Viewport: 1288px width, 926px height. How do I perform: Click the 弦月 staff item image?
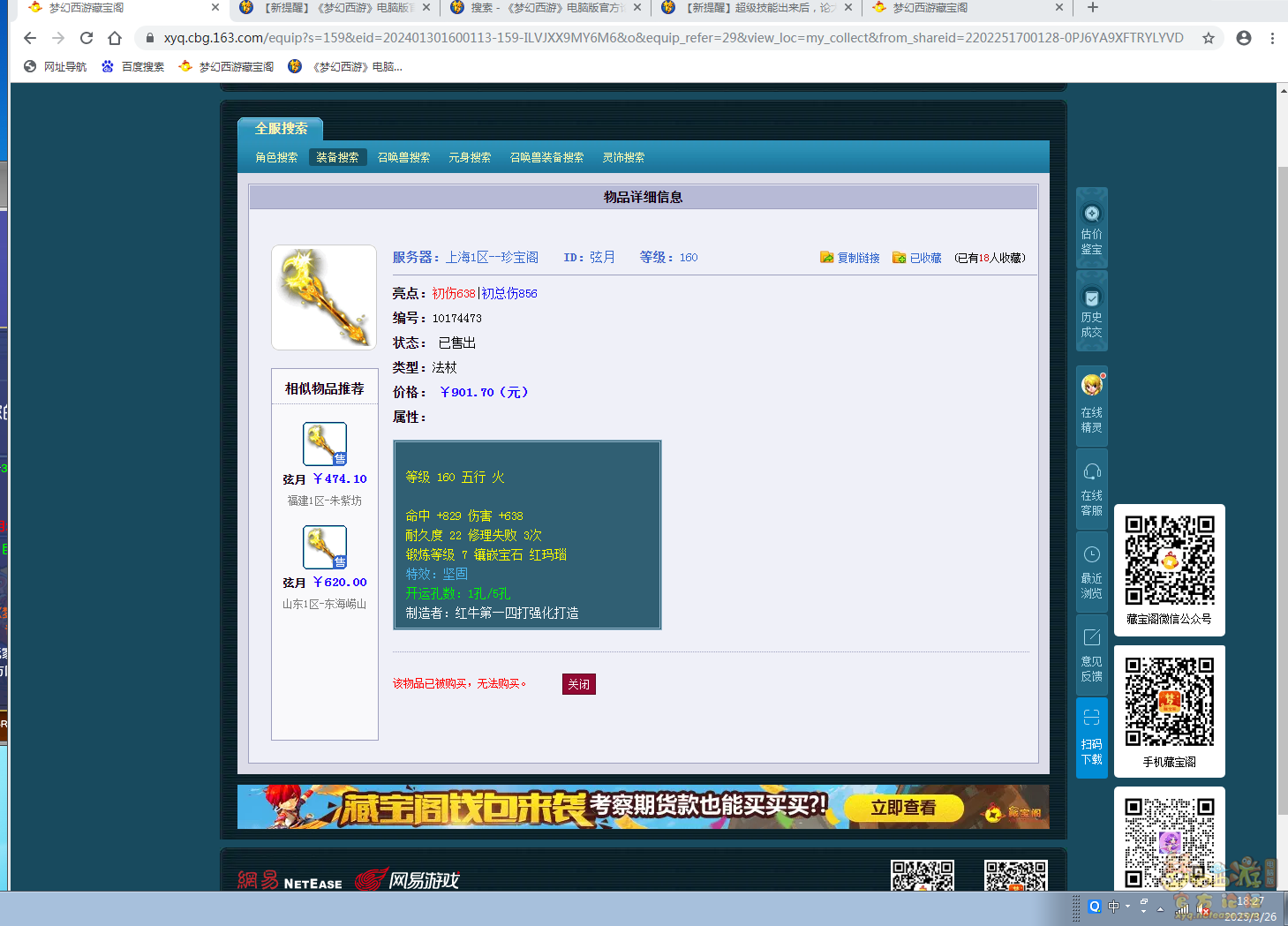324,297
